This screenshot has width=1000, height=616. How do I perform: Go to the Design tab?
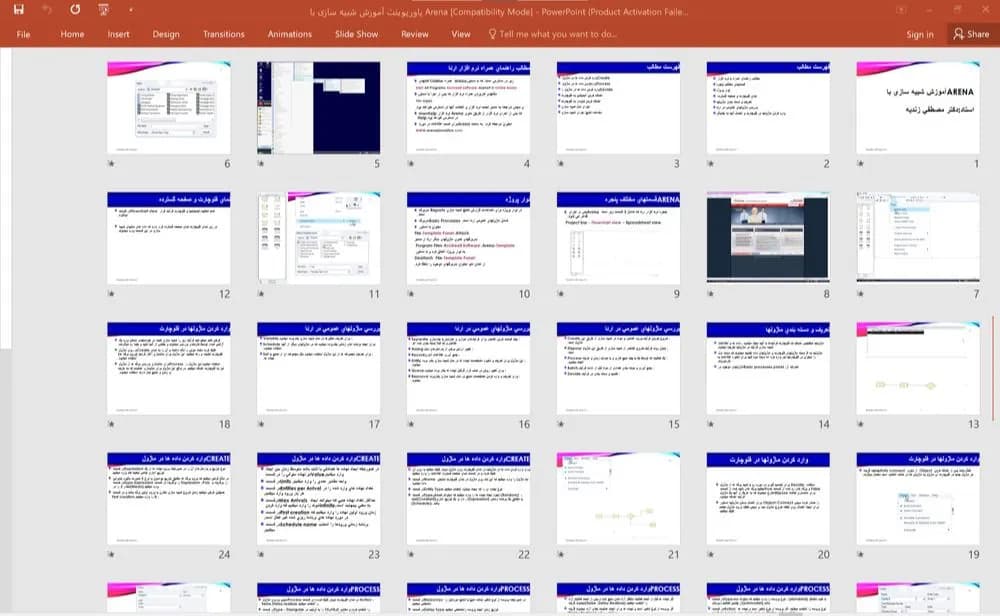pyautogui.click(x=166, y=34)
